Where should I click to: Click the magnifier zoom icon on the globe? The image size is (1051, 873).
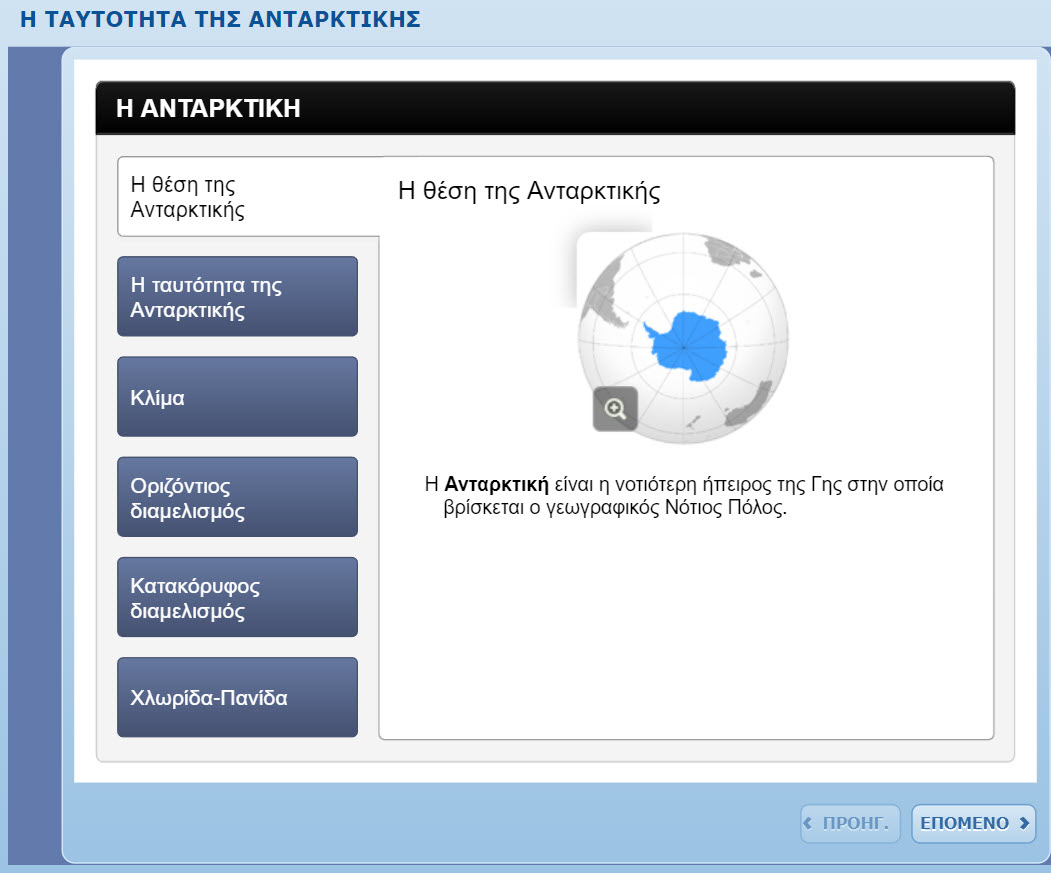pos(615,408)
